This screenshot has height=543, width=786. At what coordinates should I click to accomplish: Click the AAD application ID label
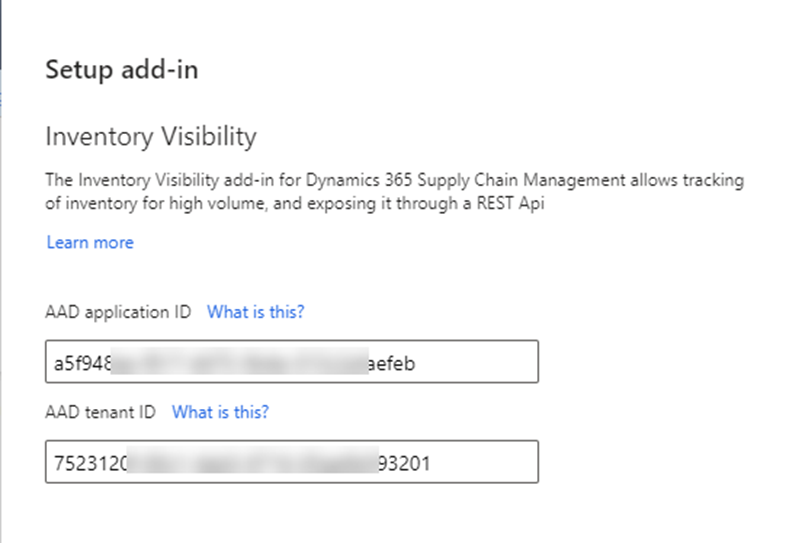coord(118,312)
